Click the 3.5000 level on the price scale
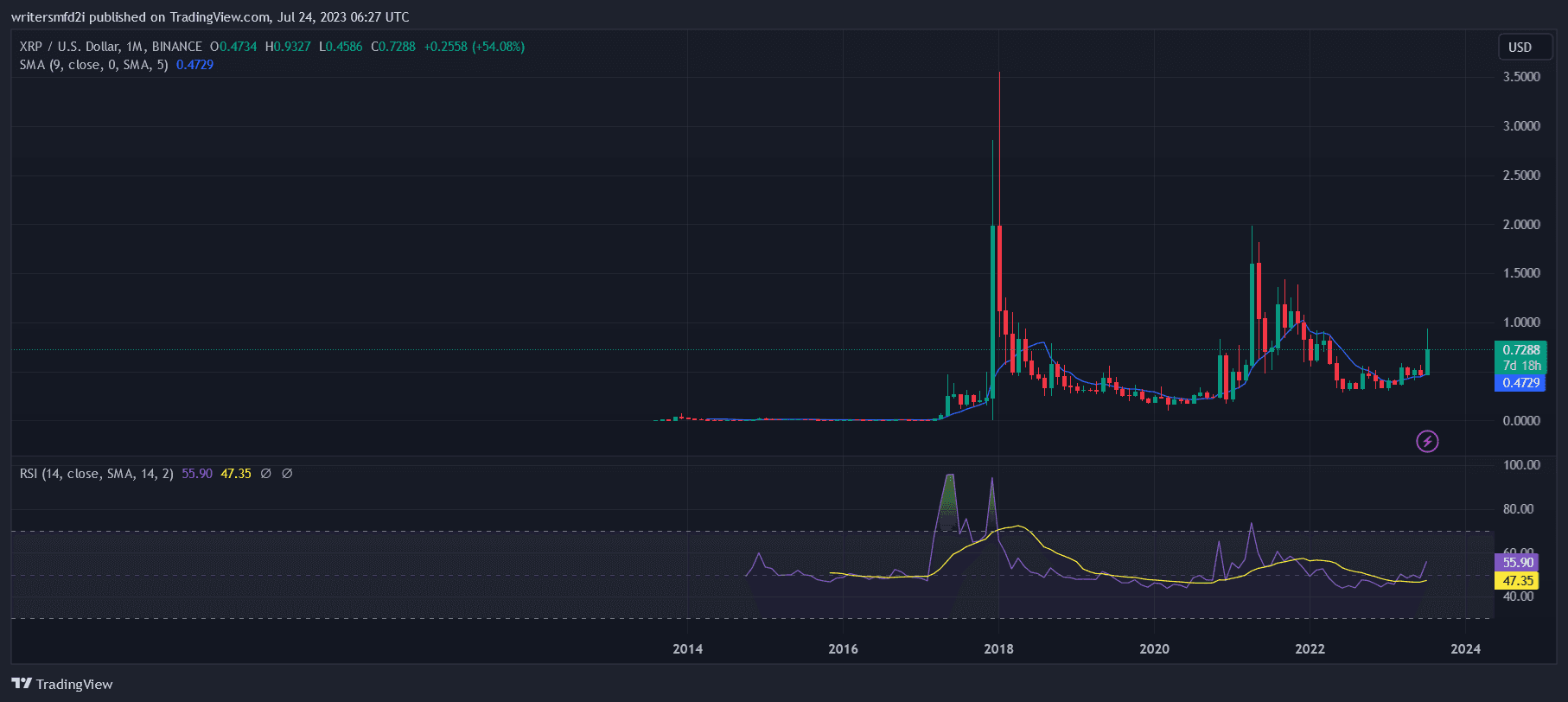 [1521, 77]
